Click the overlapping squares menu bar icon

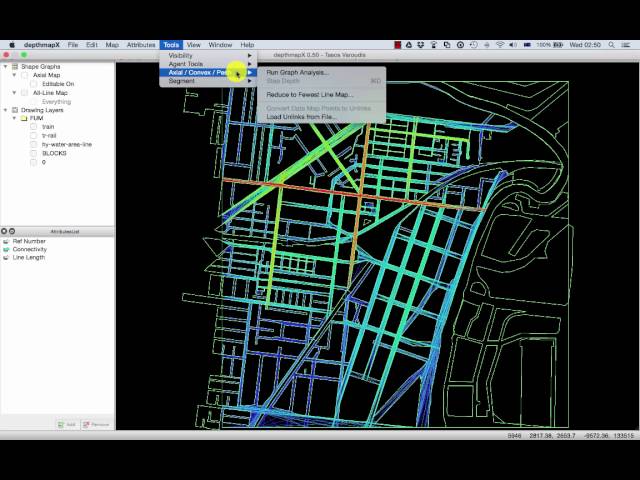447,45
